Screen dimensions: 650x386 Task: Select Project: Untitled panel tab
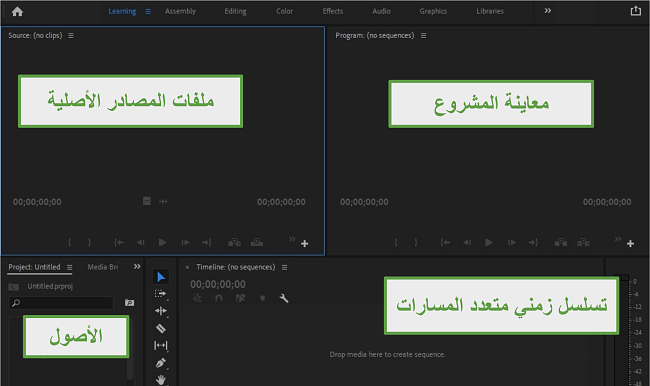(x=34, y=267)
